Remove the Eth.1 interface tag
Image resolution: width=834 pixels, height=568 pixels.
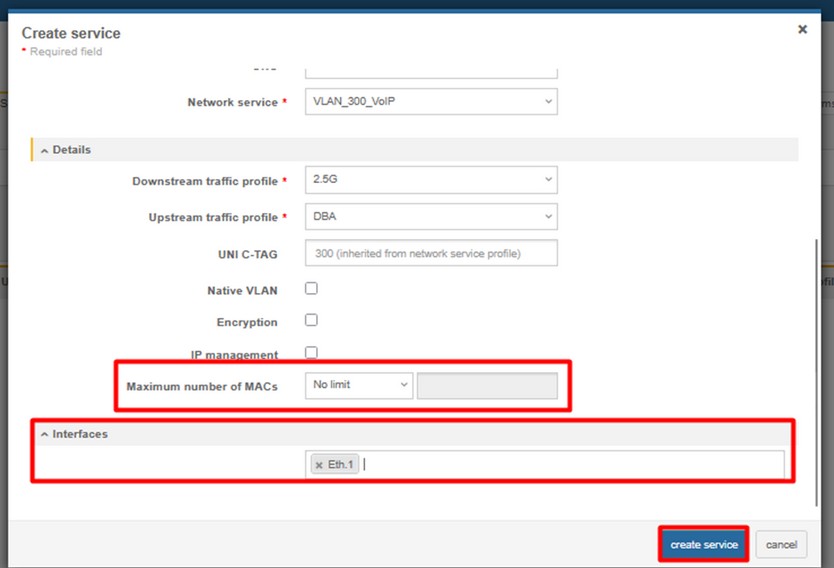pyautogui.click(x=319, y=465)
